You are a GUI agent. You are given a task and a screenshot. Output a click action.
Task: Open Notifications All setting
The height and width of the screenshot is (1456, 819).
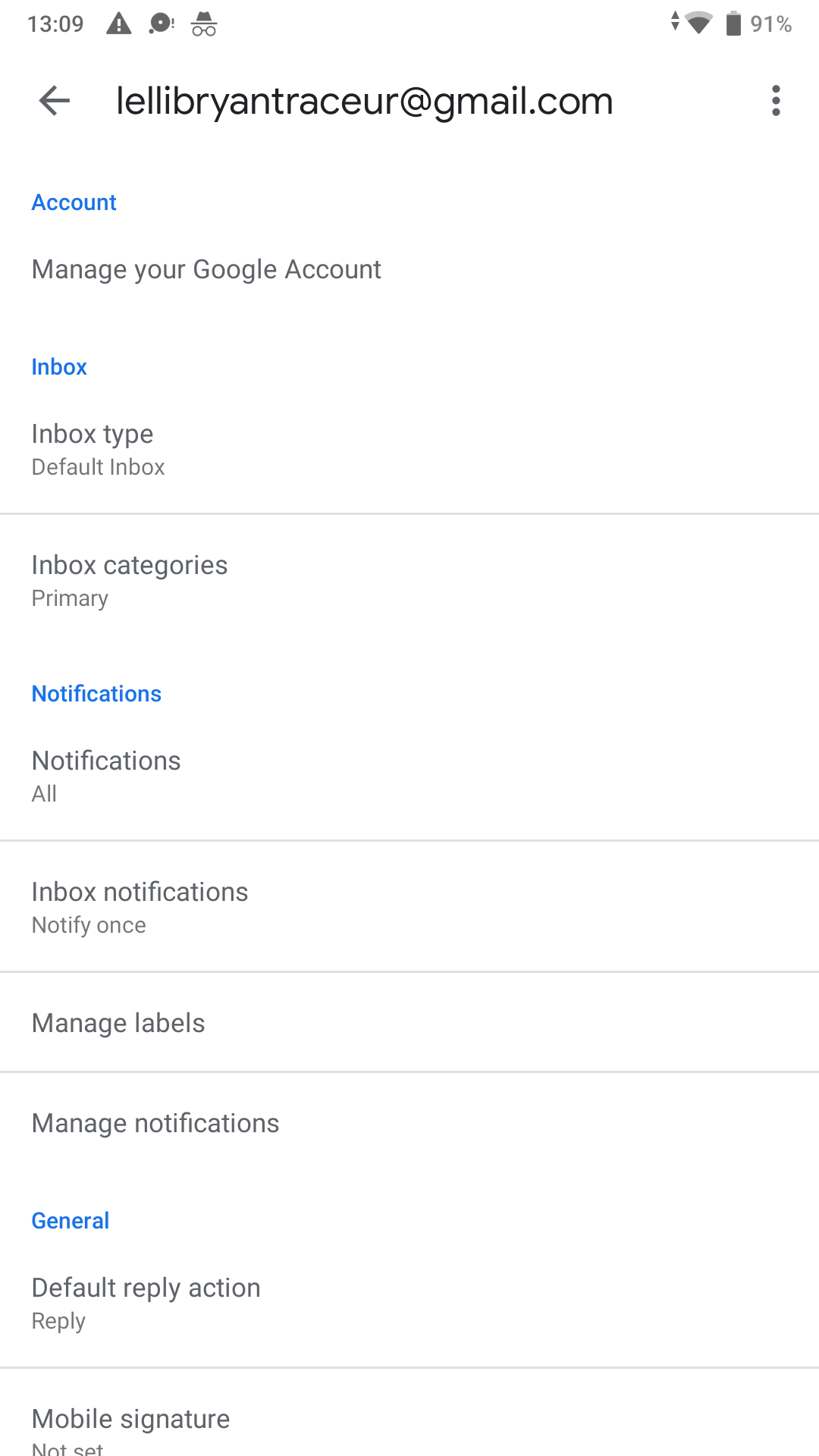[x=409, y=776]
